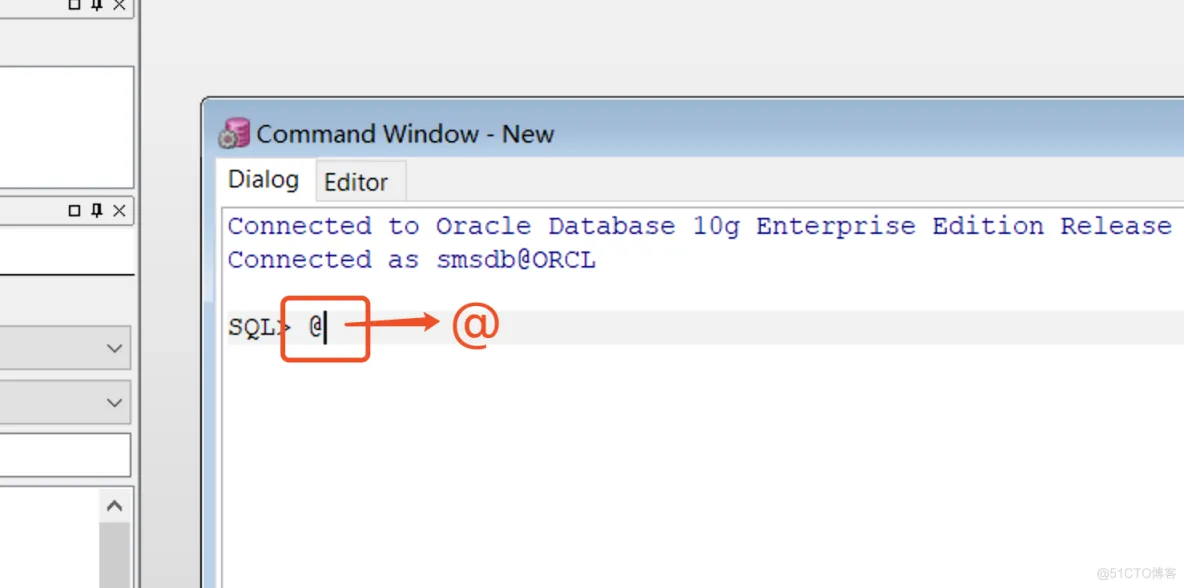1184x588 pixels.
Task: Click the "Connected to Oracle Database" output line
Action: tap(698, 226)
